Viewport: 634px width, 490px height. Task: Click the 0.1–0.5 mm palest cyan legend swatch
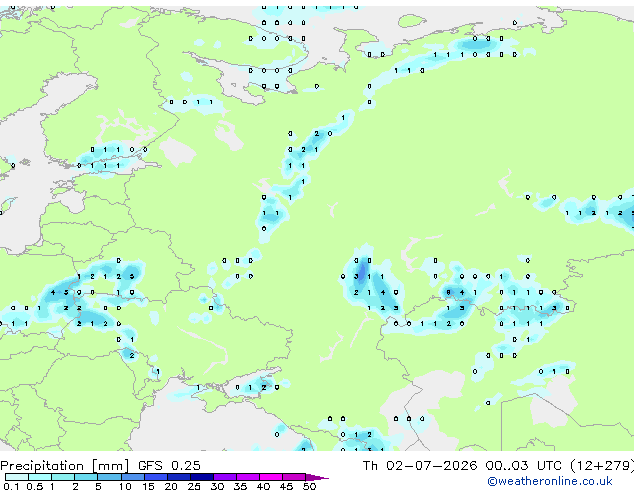pyautogui.click(x=17, y=477)
